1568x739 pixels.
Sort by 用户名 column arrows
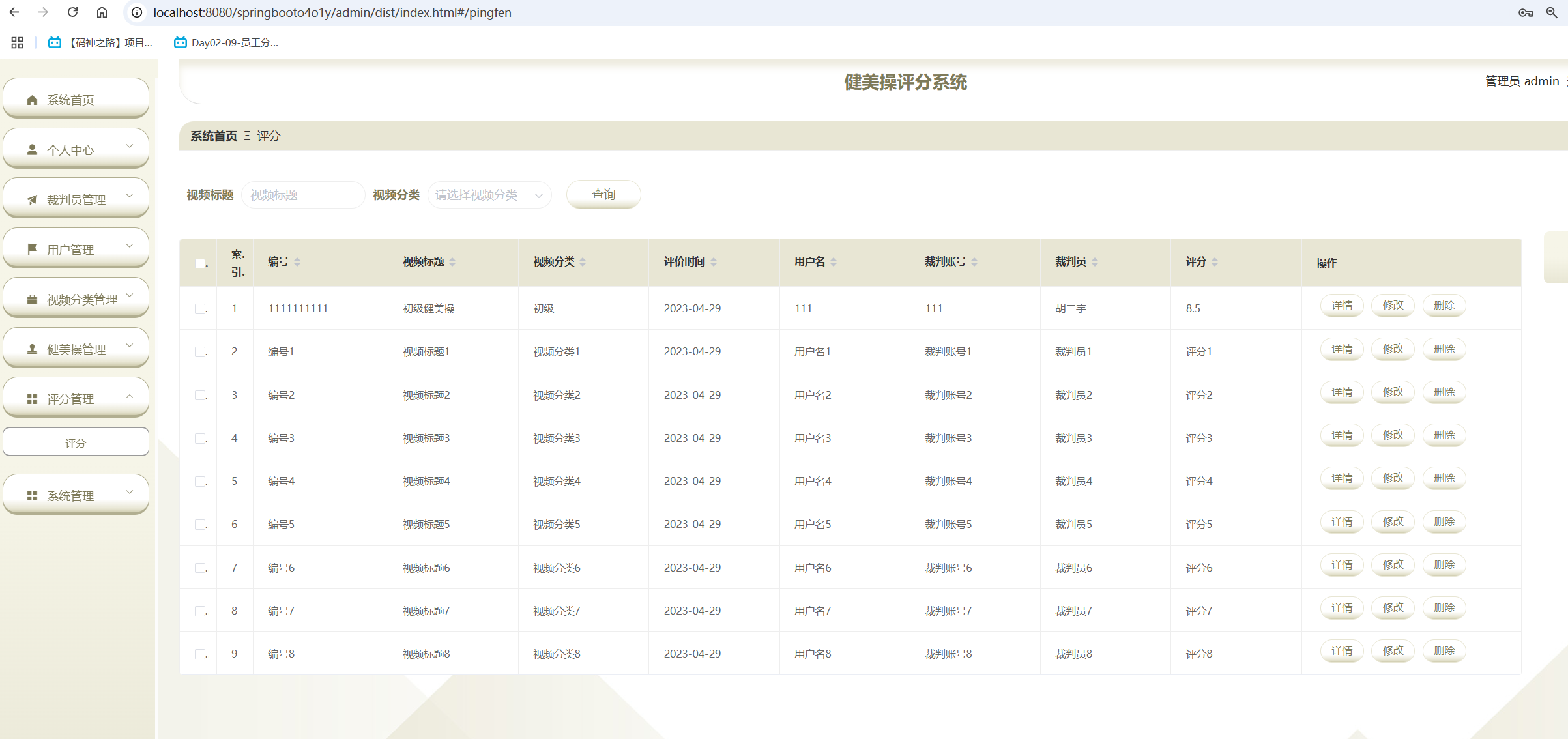click(x=834, y=262)
